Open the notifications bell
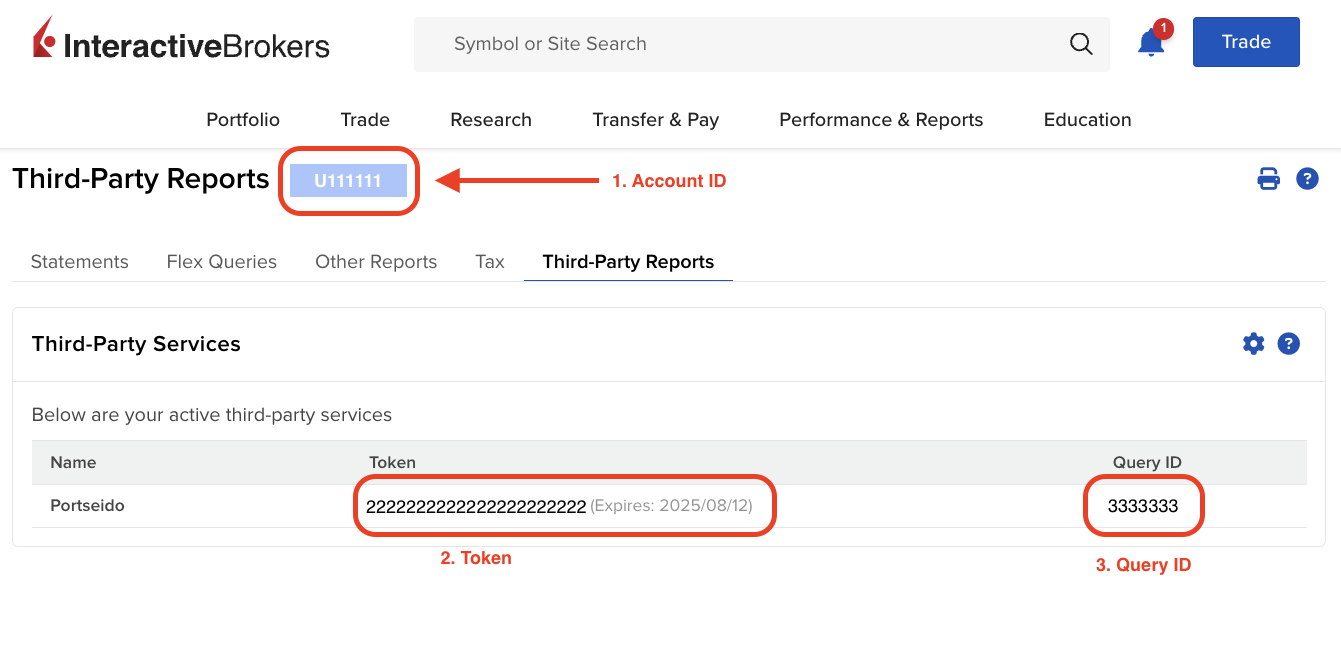Screen dimensions: 1341x669 [1151, 43]
